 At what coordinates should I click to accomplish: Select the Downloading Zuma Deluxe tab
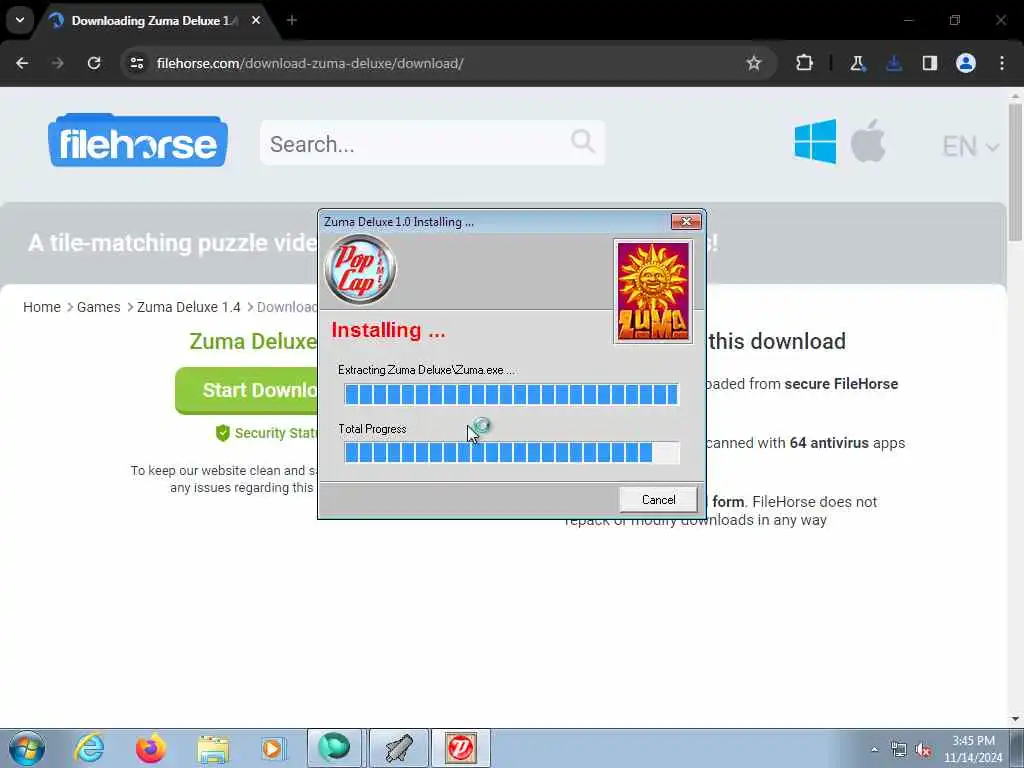[149, 21]
